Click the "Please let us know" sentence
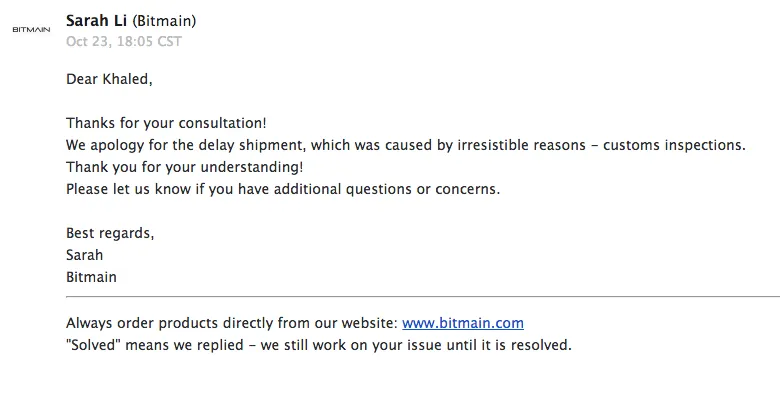This screenshot has width=780, height=395. (x=283, y=189)
